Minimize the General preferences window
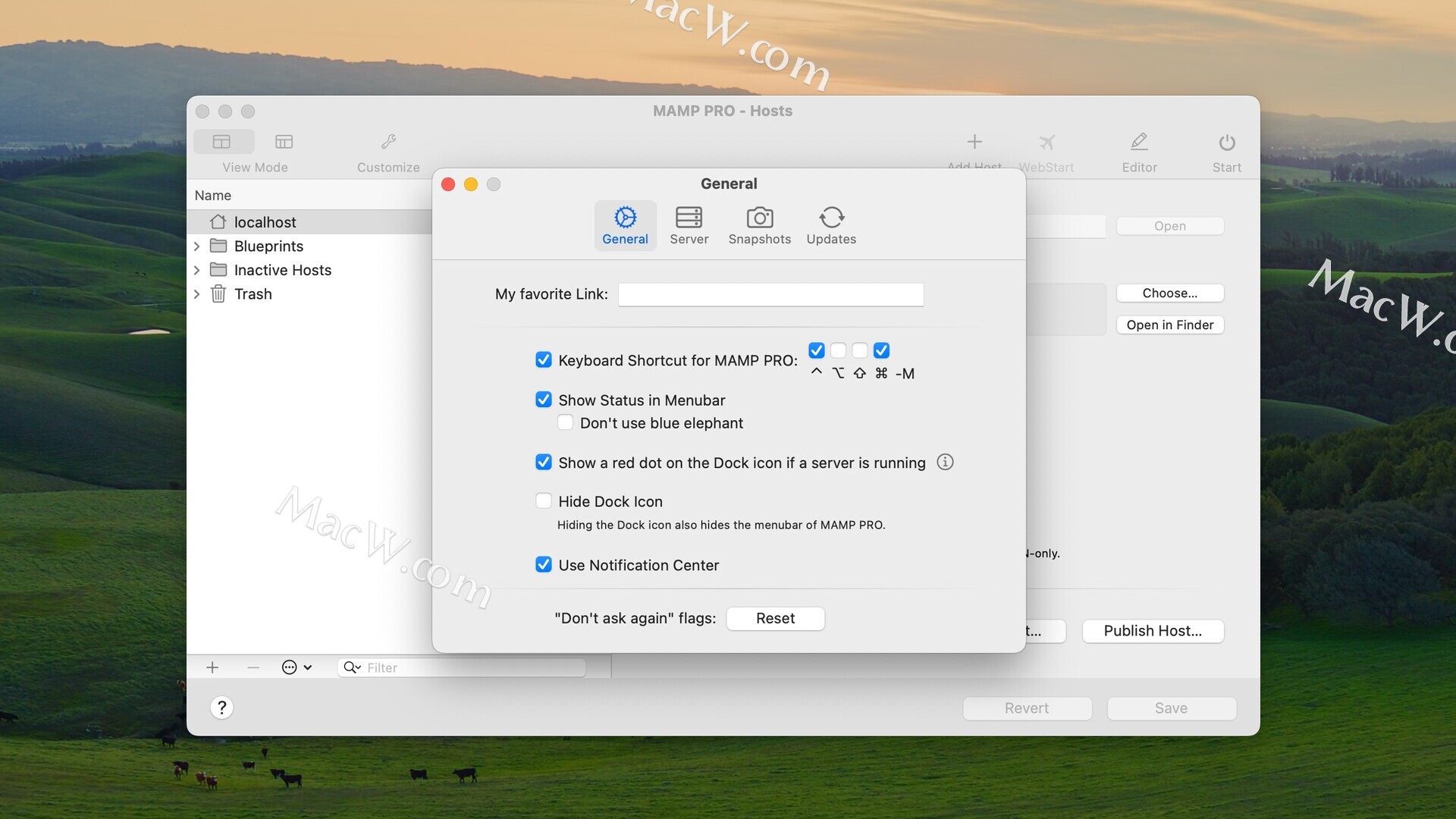1456x819 pixels. click(471, 184)
